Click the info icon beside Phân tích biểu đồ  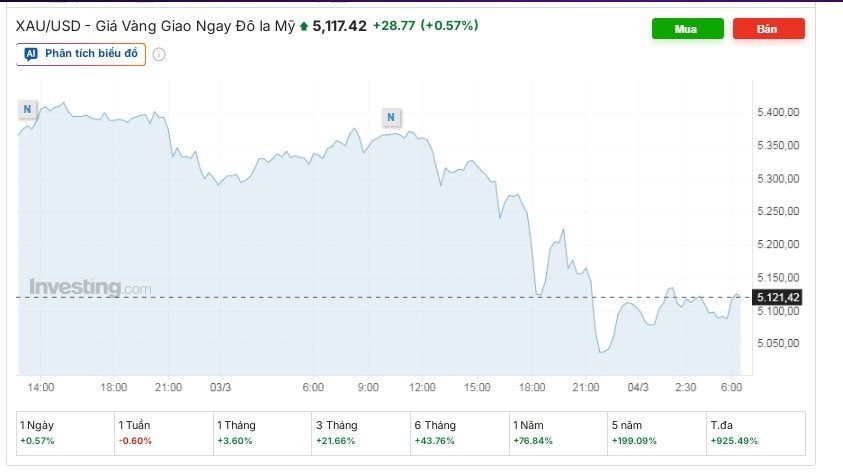(159, 54)
